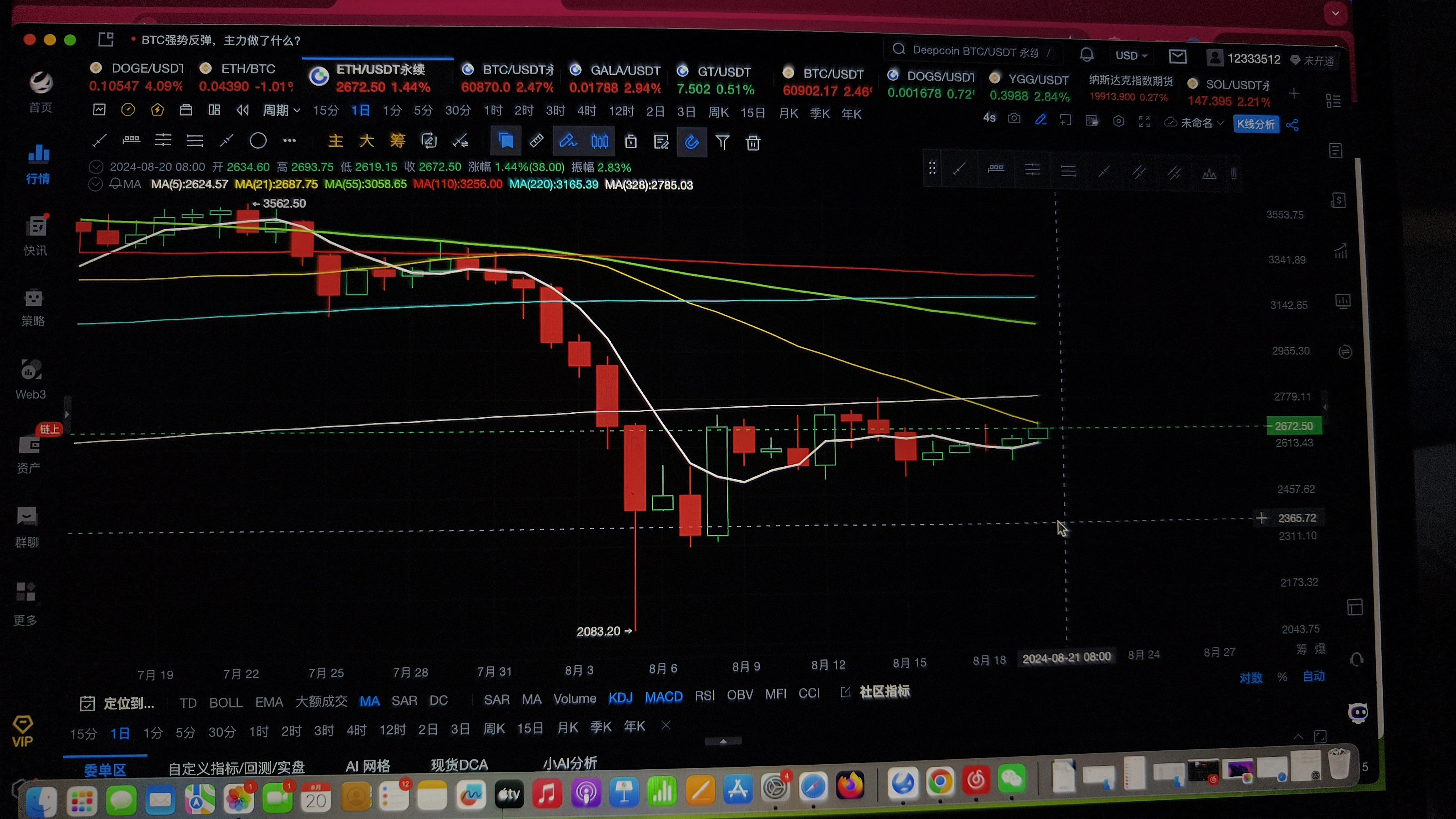Open the 快讯 news section

coord(36,235)
